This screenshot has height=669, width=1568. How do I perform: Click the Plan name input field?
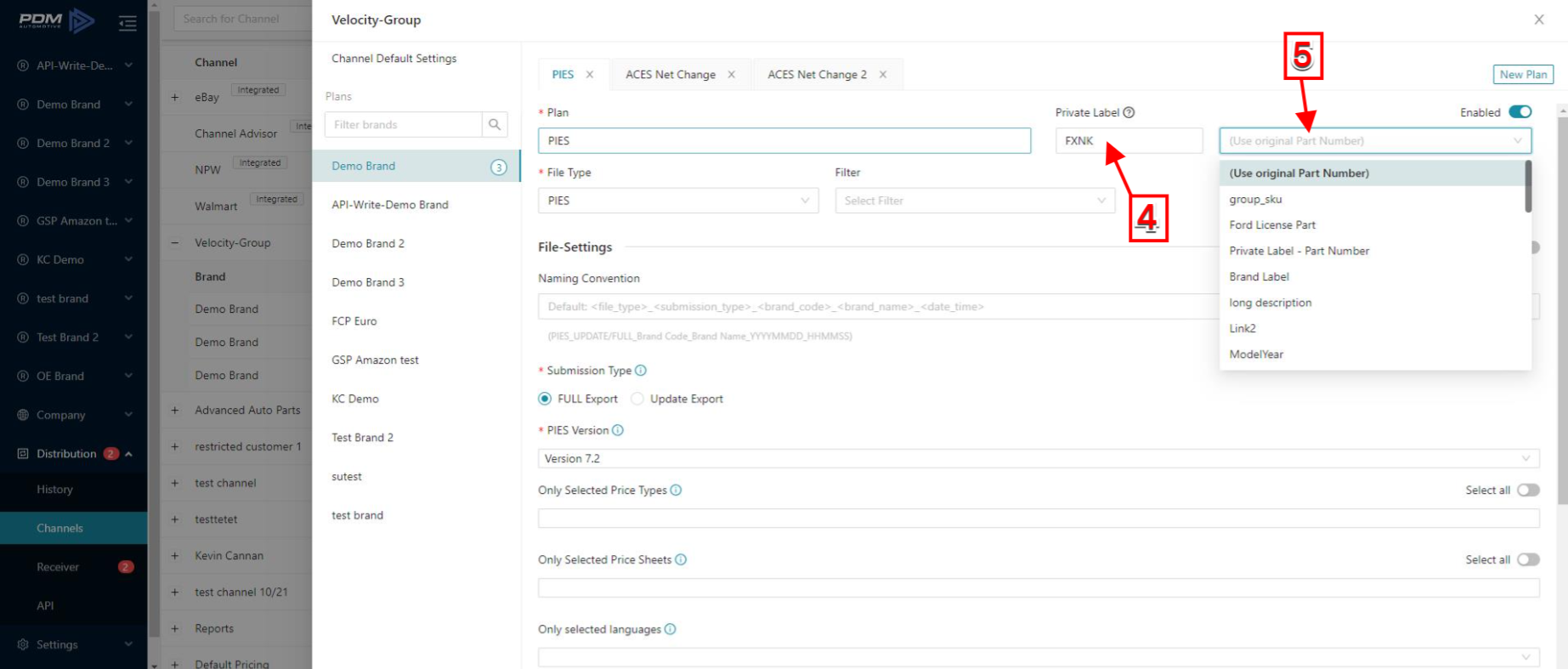784,141
